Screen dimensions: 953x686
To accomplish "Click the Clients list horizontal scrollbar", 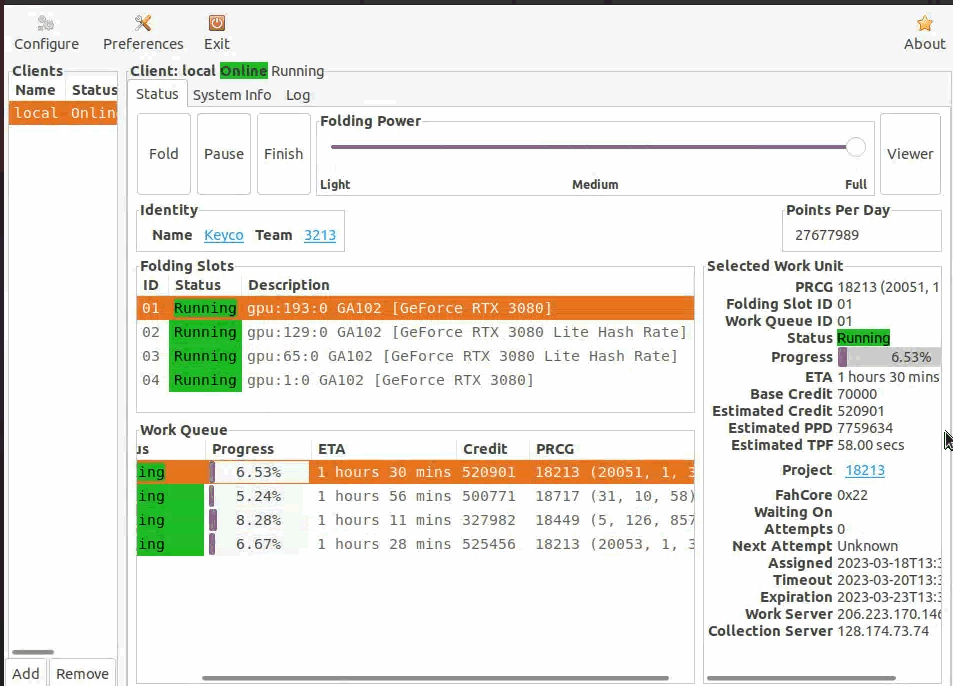I will tap(33, 652).
